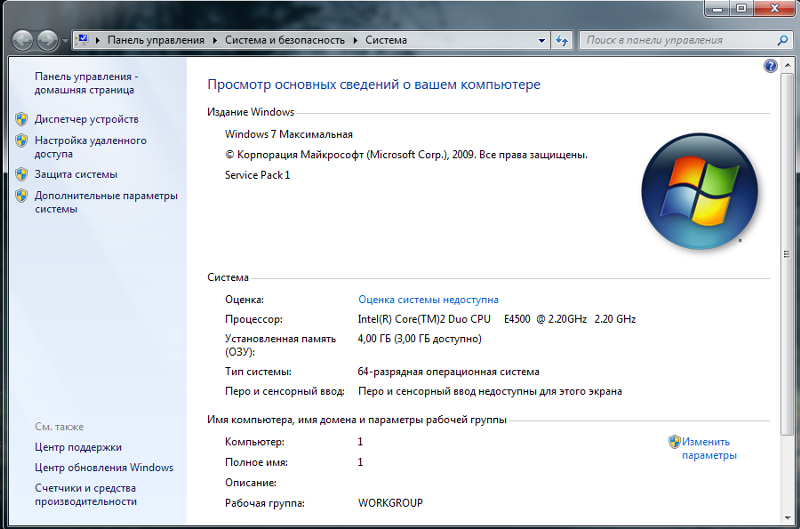This screenshot has height=529, width=800.
Task: Refresh the page with the refresh icon
Action: click(x=562, y=40)
